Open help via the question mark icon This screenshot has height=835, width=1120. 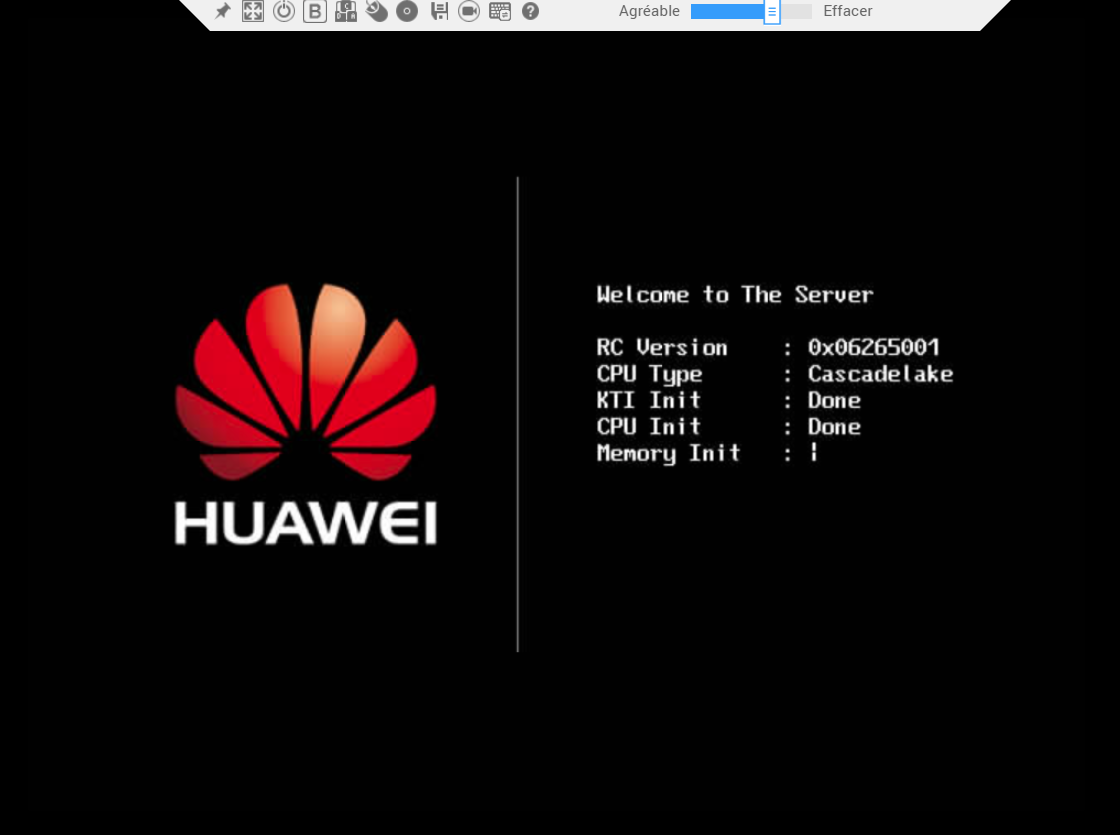[x=530, y=11]
